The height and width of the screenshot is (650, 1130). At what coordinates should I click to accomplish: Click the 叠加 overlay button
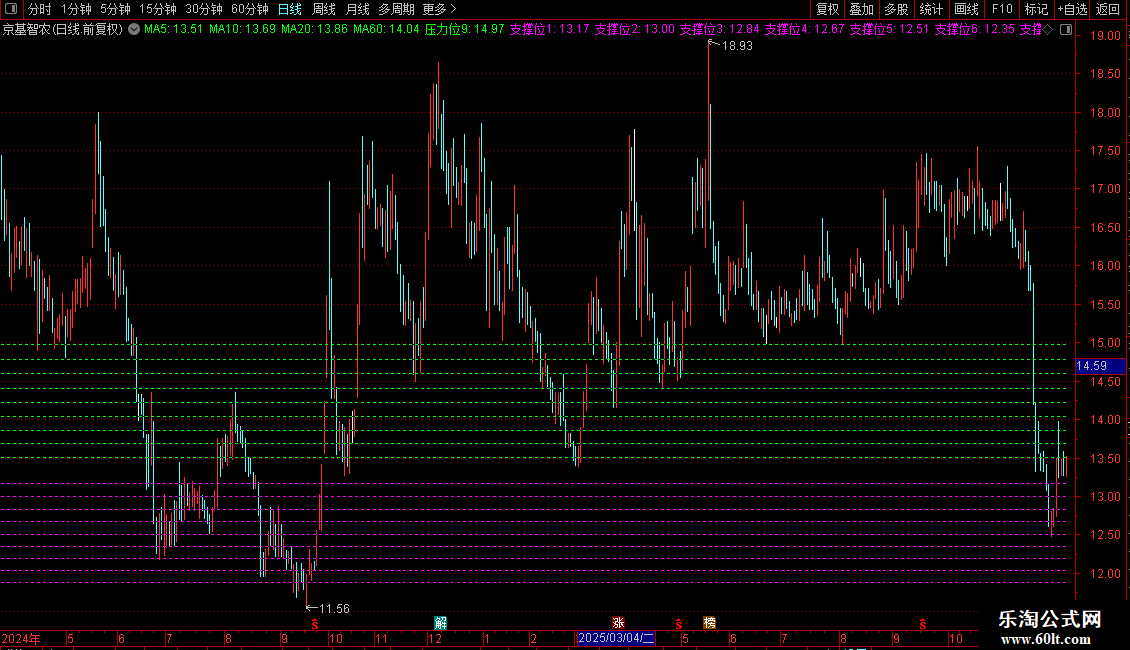861,9
